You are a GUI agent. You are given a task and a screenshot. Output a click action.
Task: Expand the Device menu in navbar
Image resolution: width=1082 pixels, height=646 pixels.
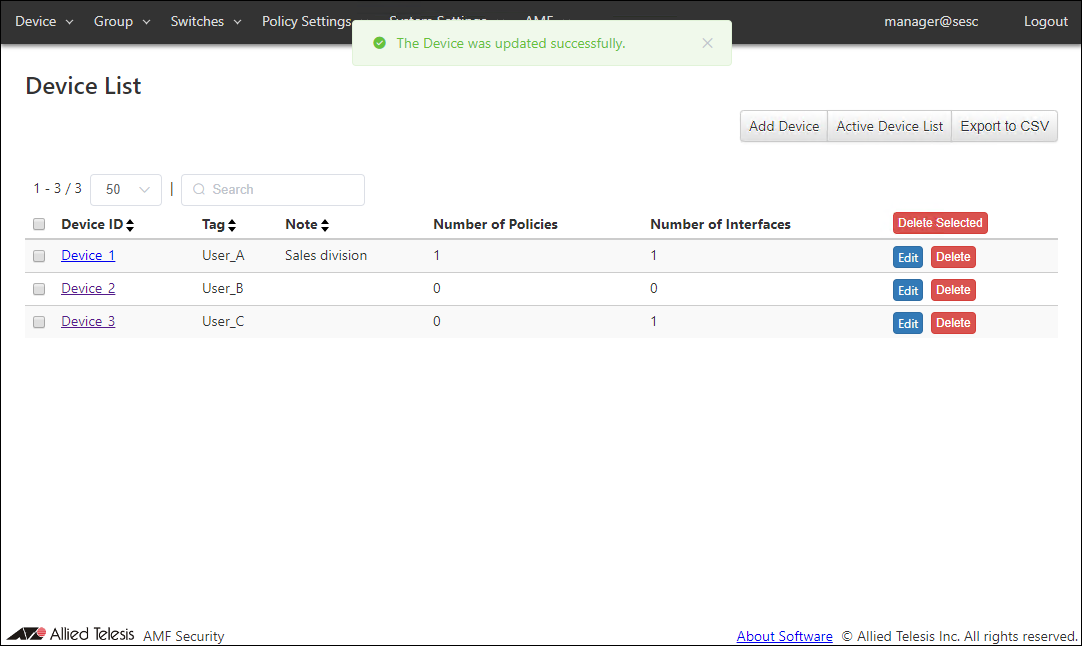coord(44,22)
